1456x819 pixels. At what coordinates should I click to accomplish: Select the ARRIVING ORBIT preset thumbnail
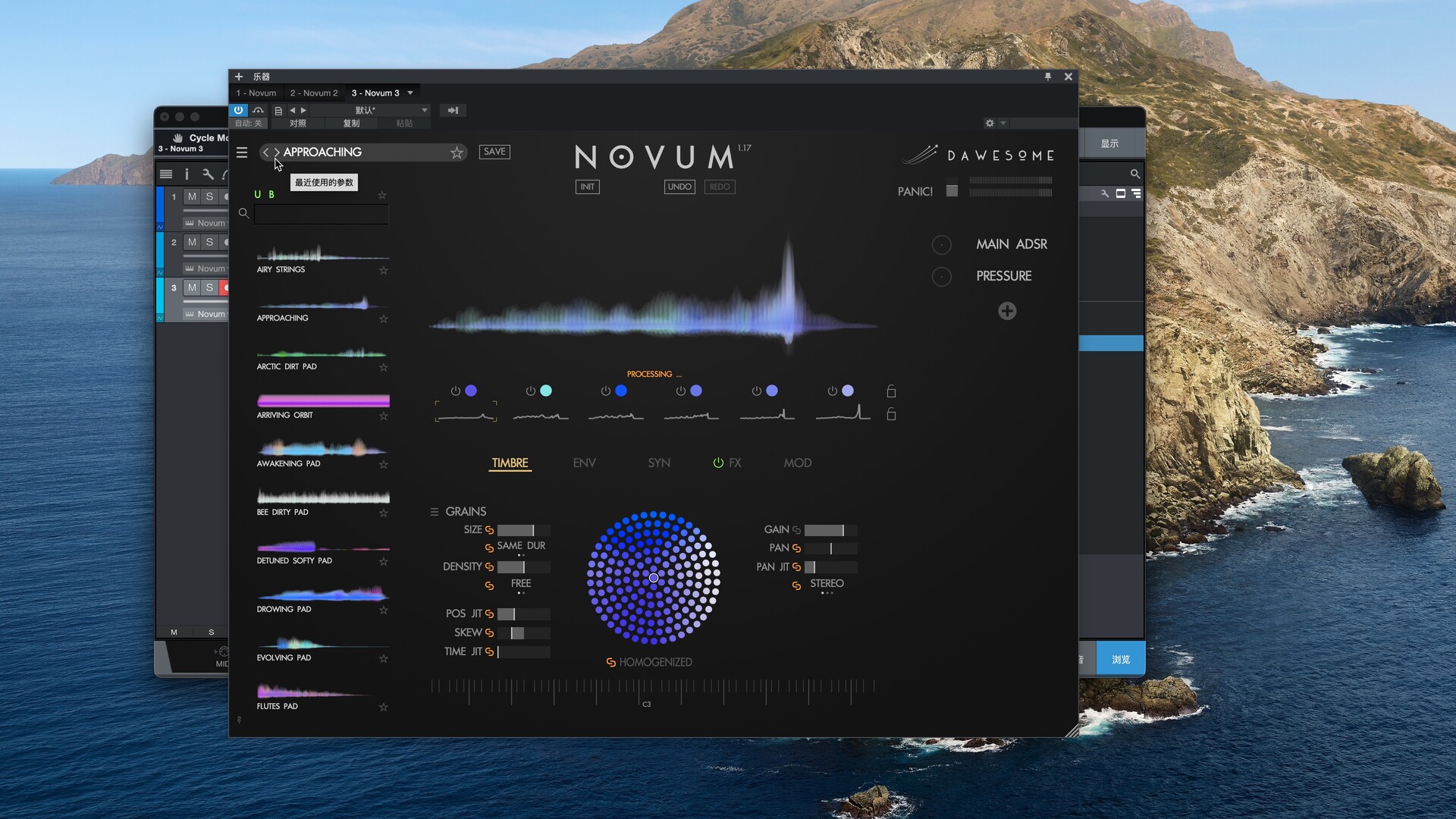[x=323, y=400]
